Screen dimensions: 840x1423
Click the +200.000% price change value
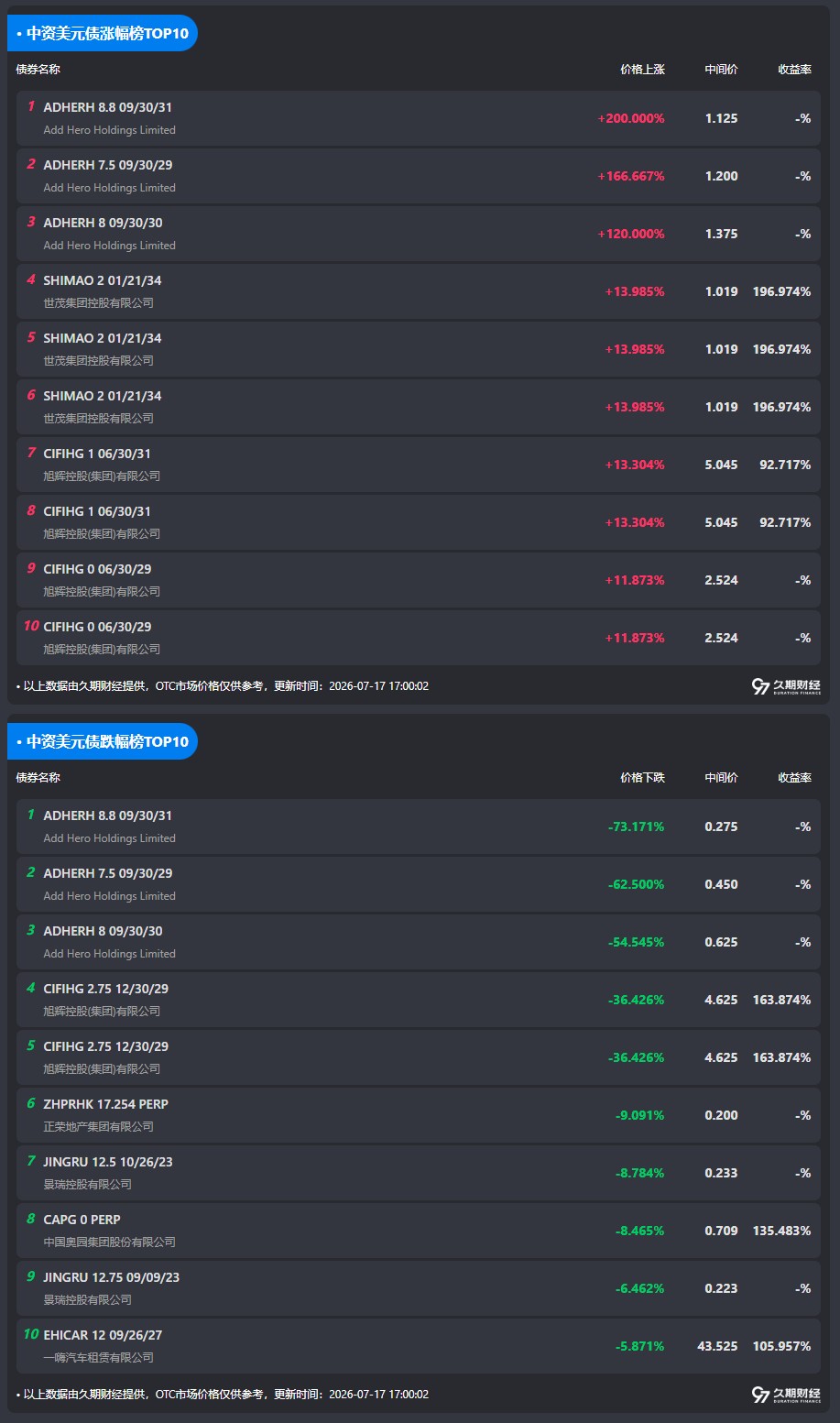[x=631, y=119]
